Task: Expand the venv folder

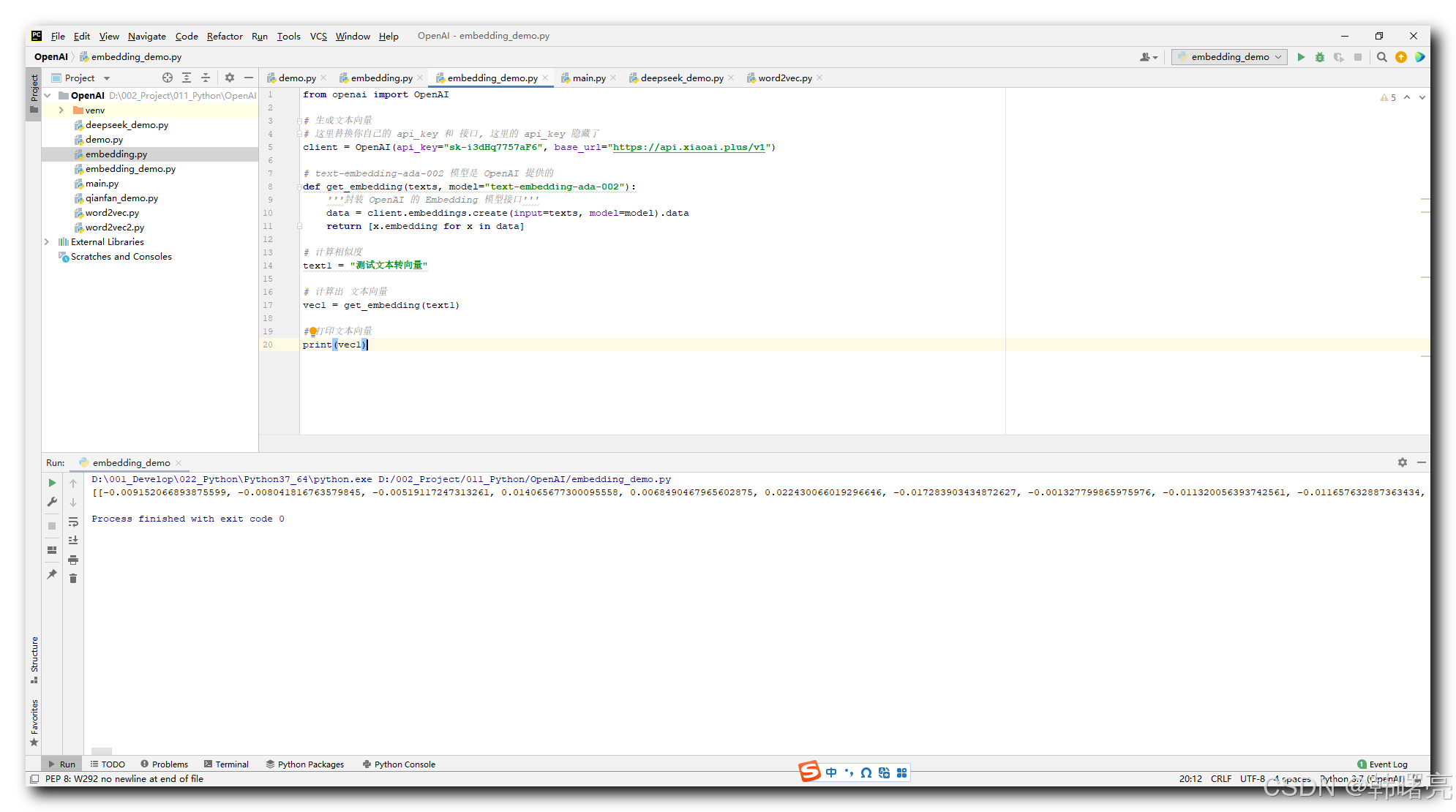Action: (61, 110)
